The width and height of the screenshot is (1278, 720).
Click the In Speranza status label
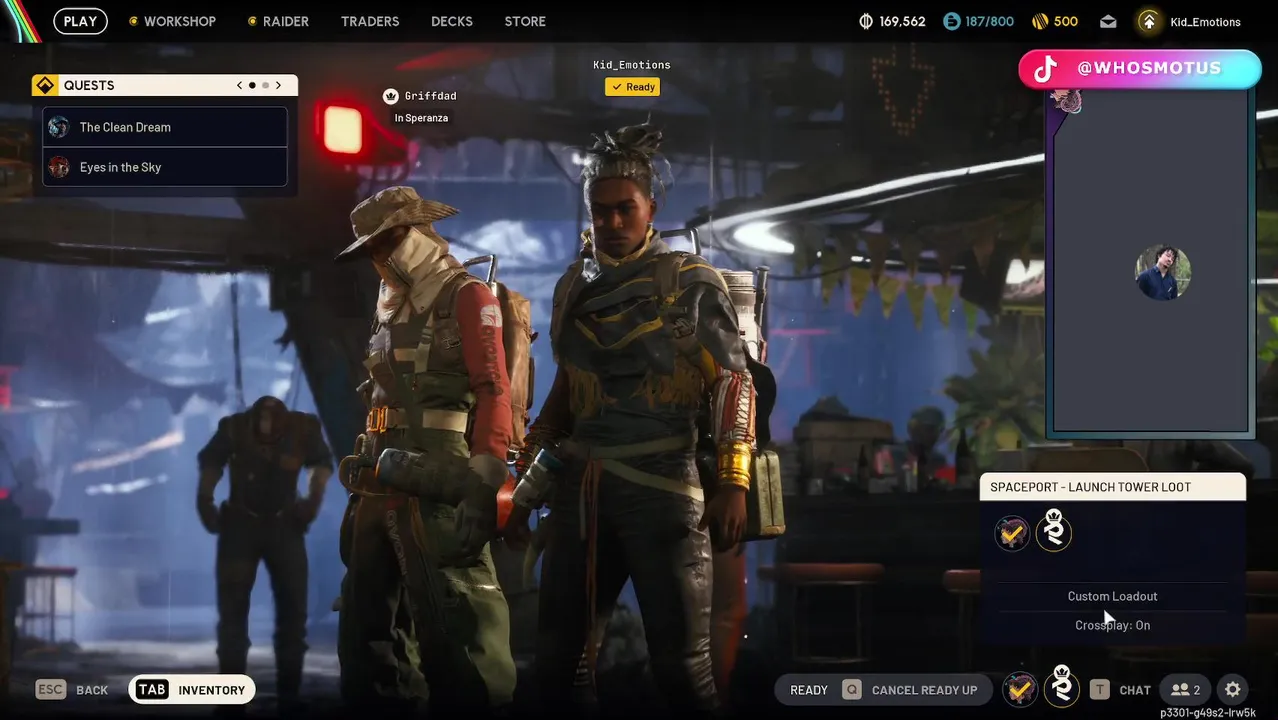pos(421,118)
